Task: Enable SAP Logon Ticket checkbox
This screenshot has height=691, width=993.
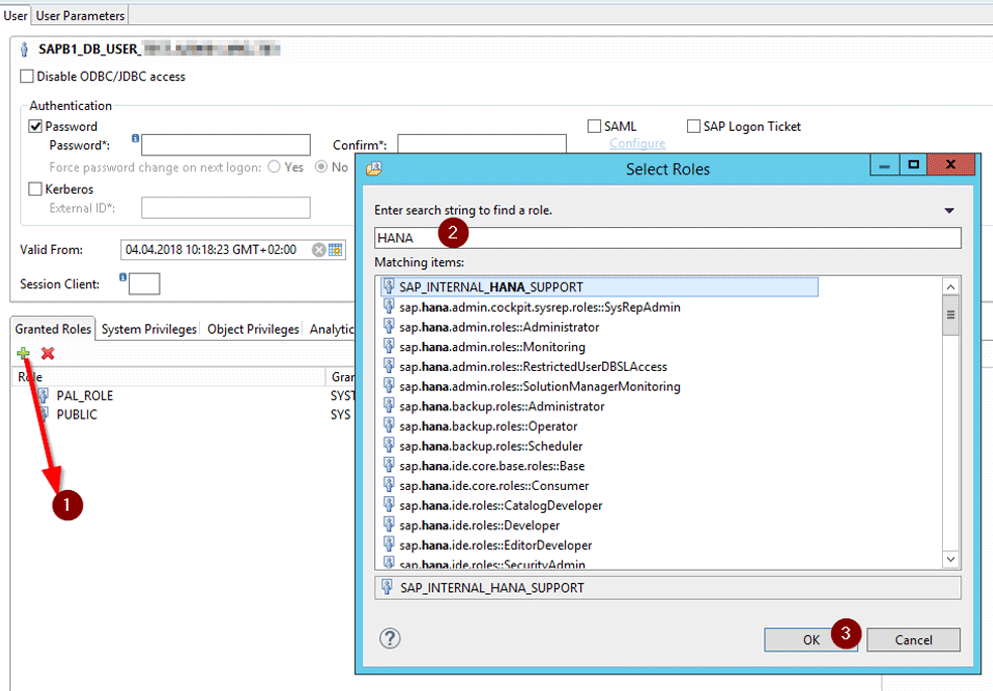Action: (693, 126)
